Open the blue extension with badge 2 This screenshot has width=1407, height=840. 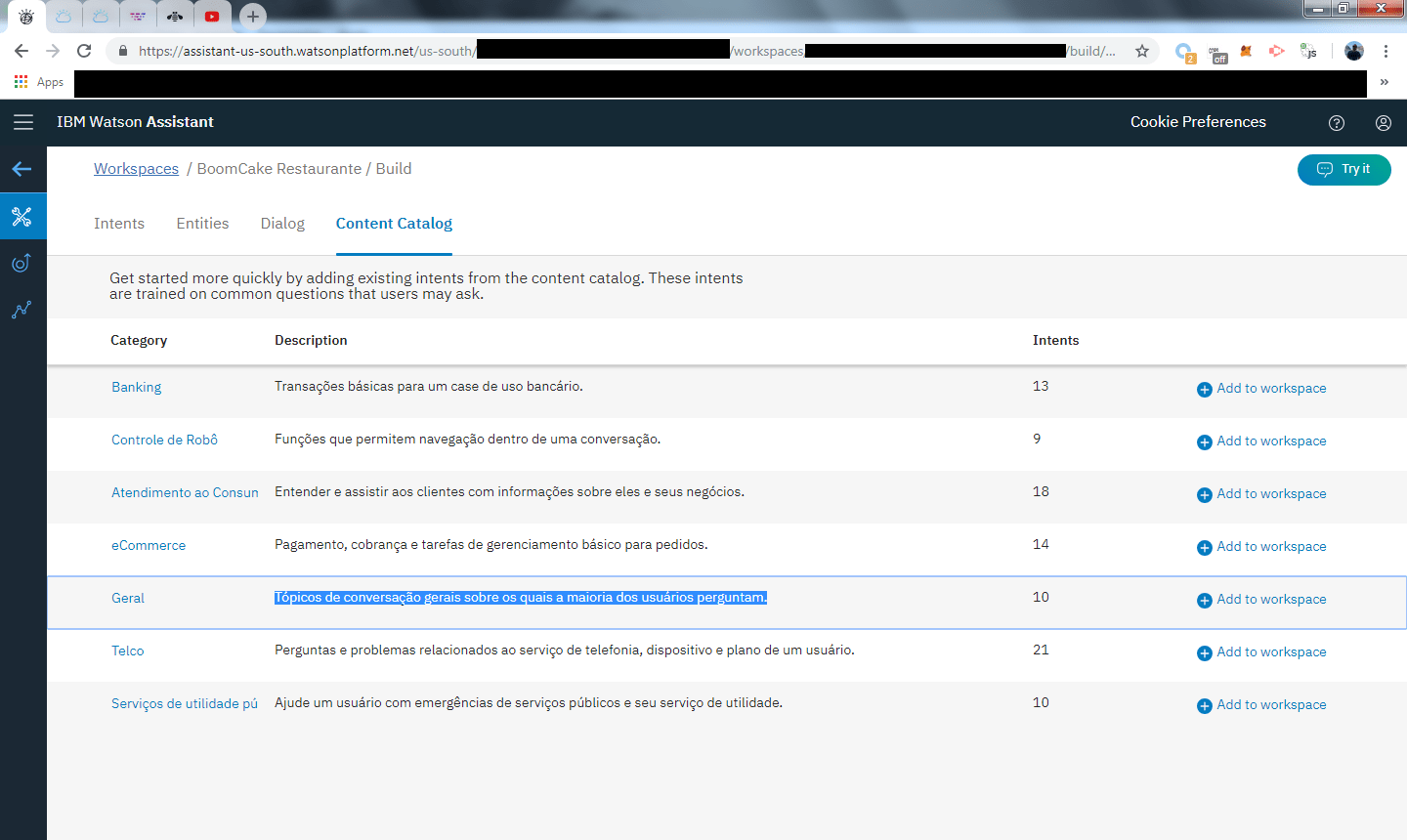click(x=1184, y=53)
